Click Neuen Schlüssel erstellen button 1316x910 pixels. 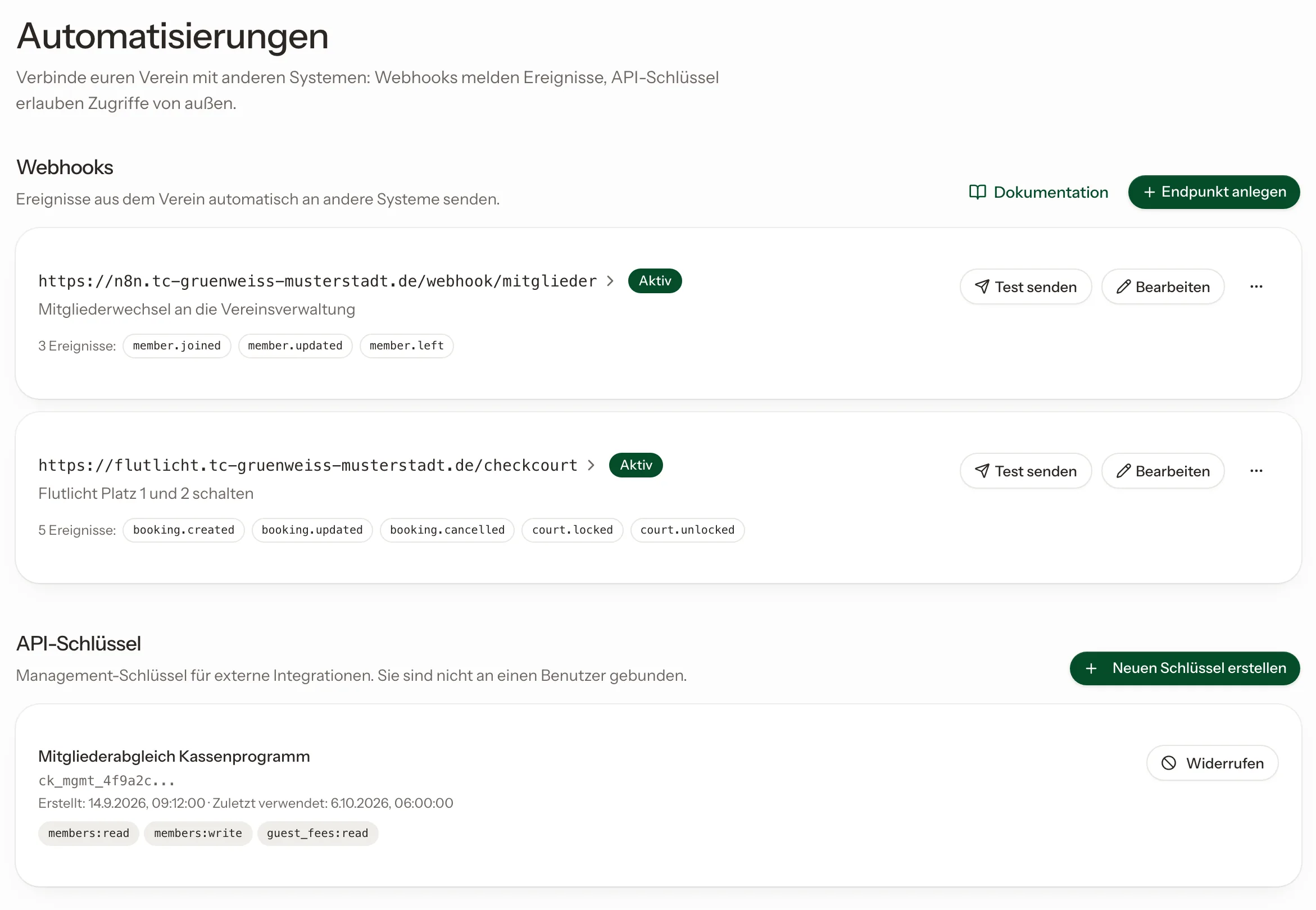[1185, 668]
